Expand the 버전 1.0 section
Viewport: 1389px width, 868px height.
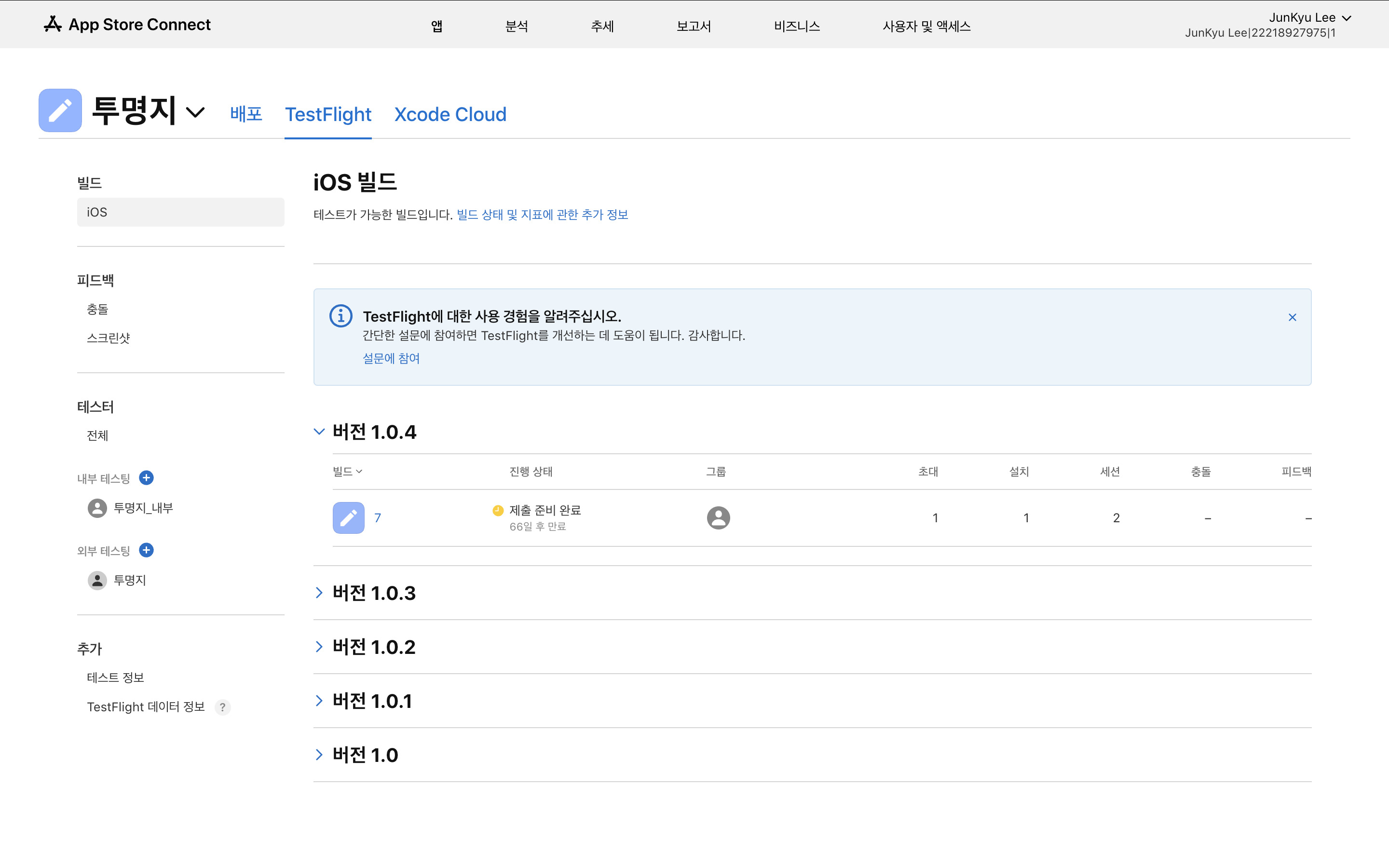coord(319,754)
